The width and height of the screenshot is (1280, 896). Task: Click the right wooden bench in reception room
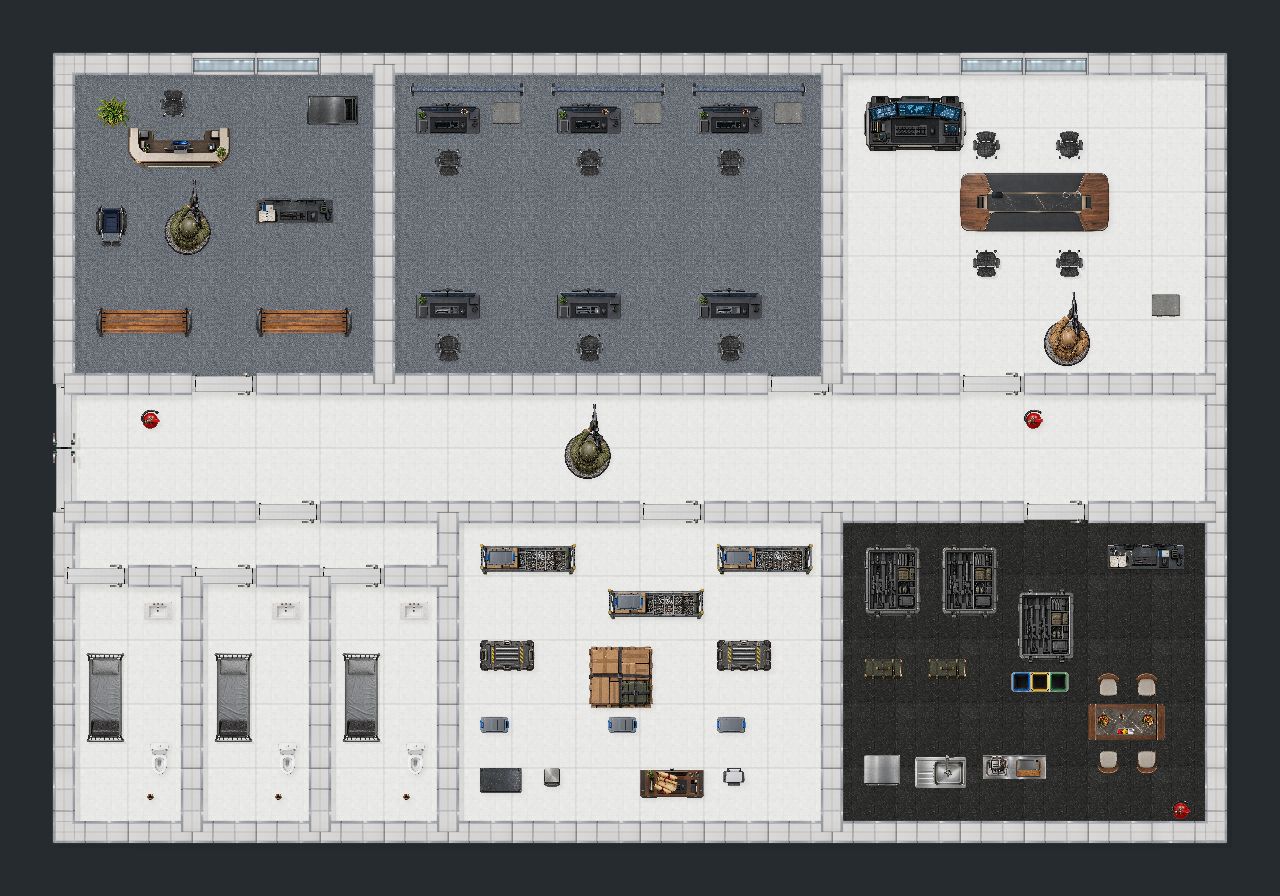[x=304, y=322]
